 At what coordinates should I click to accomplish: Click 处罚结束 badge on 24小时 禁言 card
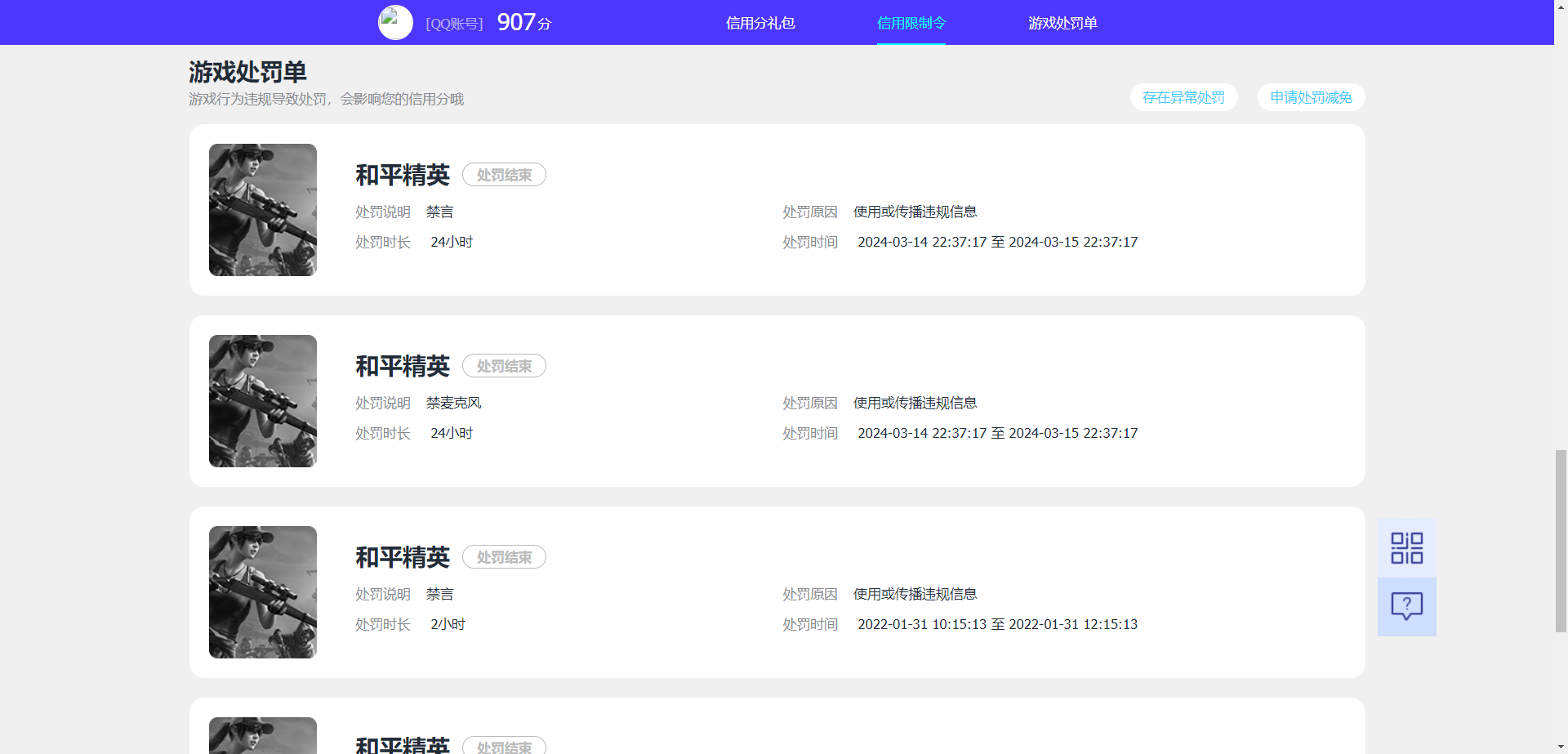[504, 175]
